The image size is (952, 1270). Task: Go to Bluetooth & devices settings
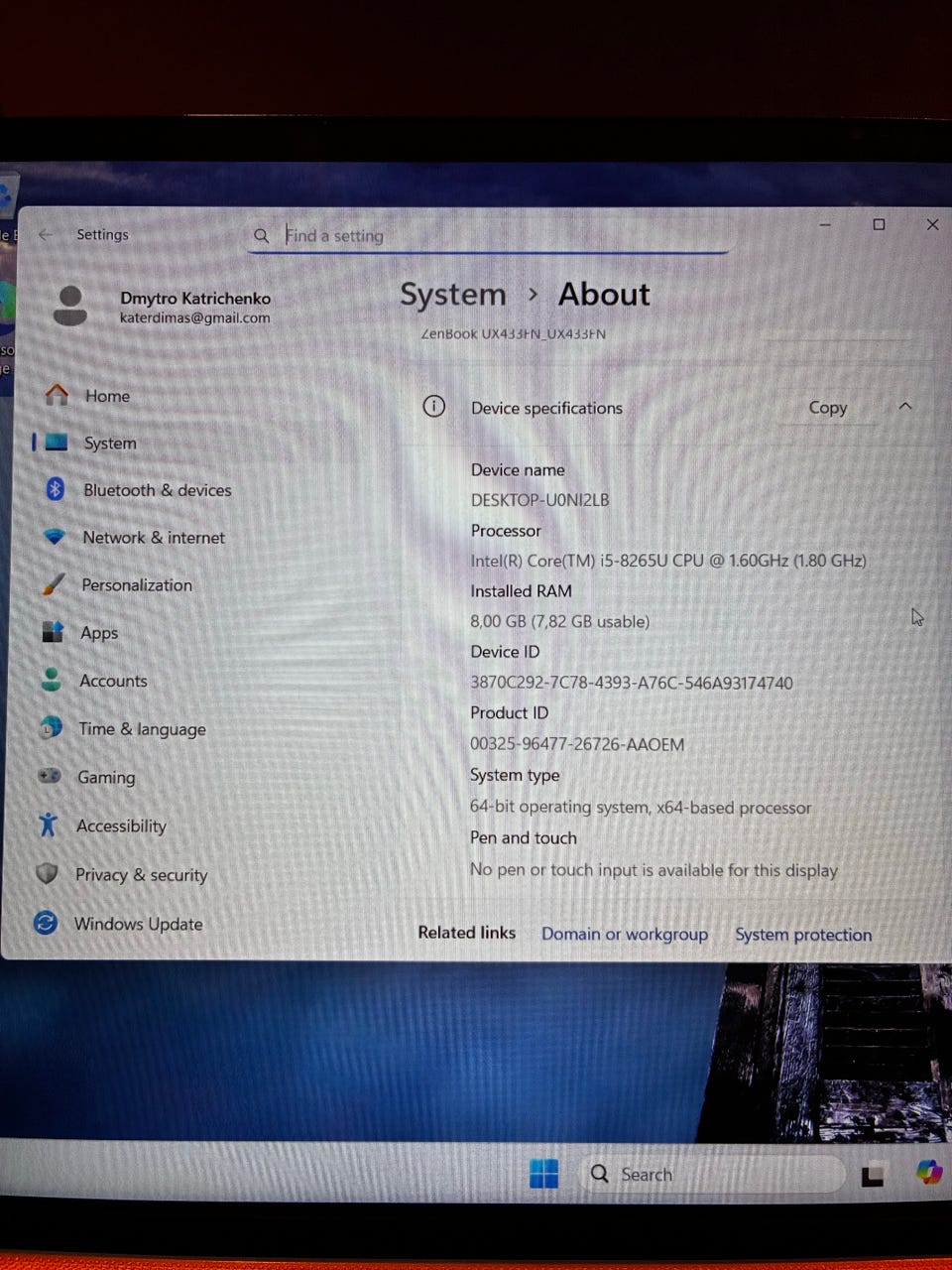pos(157,490)
